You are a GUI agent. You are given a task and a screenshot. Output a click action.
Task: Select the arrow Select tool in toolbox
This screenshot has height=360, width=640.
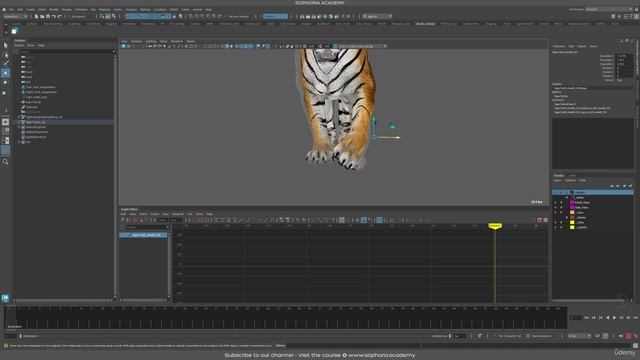pos(5,45)
